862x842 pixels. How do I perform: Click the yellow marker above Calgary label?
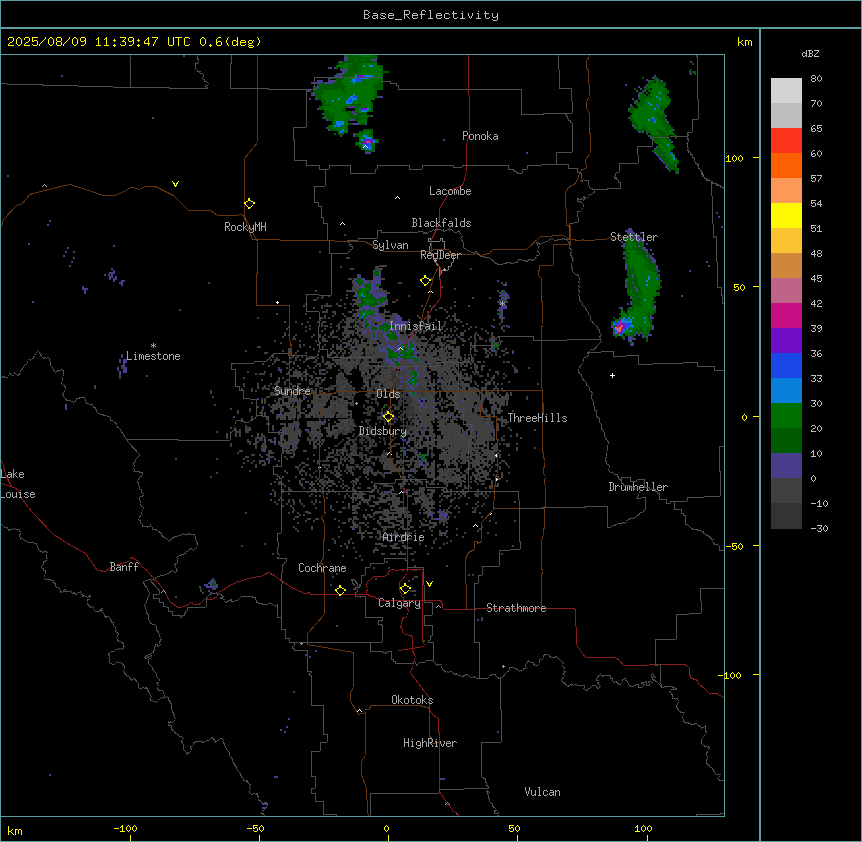click(x=405, y=588)
